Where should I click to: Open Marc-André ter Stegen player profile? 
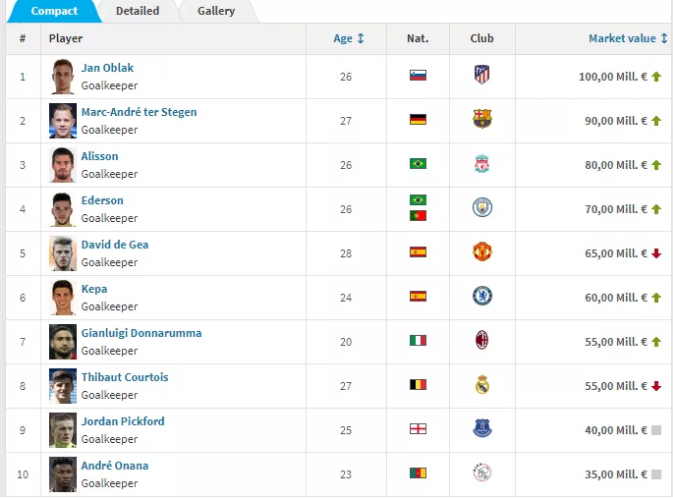[x=139, y=112]
